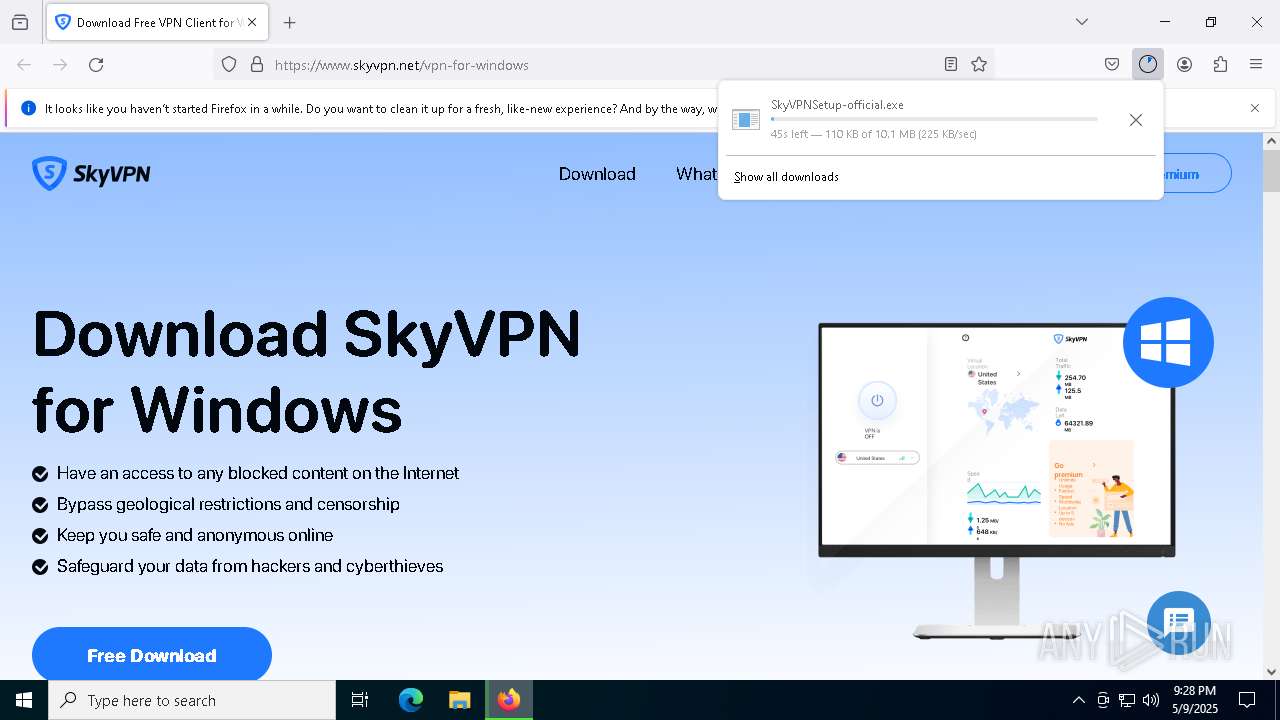Open the network status tray icon
Screen dimensions: 1280x720
(1127, 700)
